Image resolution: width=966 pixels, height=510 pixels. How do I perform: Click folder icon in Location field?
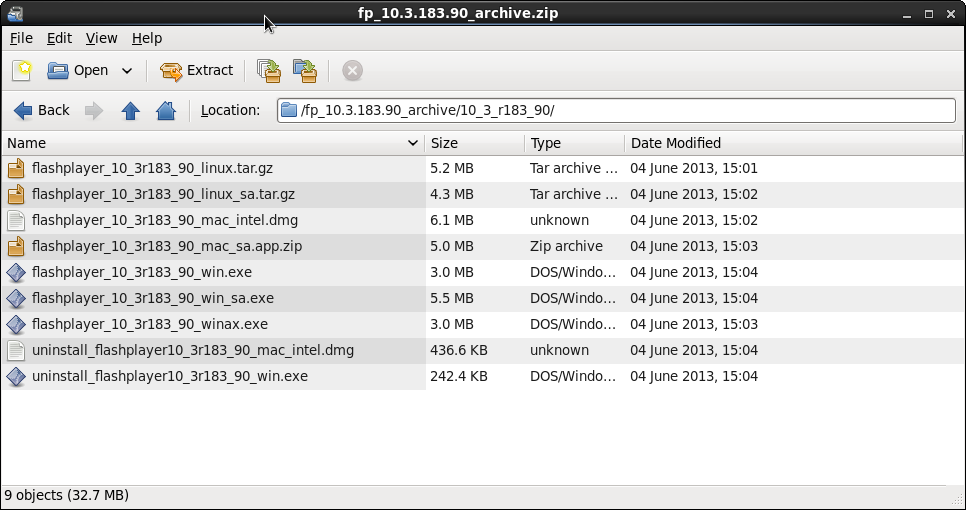coord(288,110)
